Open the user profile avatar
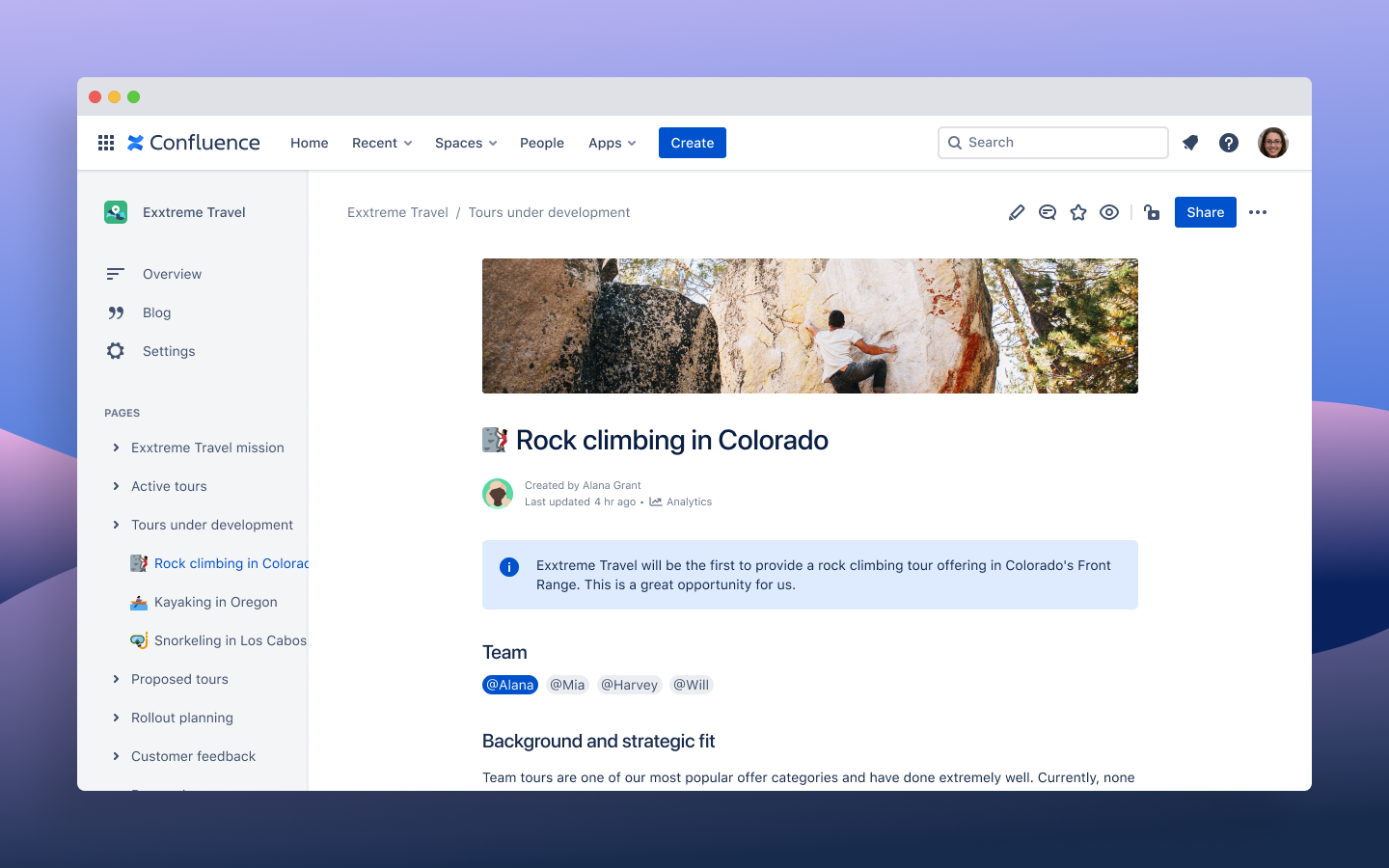Viewport: 1389px width, 868px height. pyautogui.click(x=1273, y=143)
